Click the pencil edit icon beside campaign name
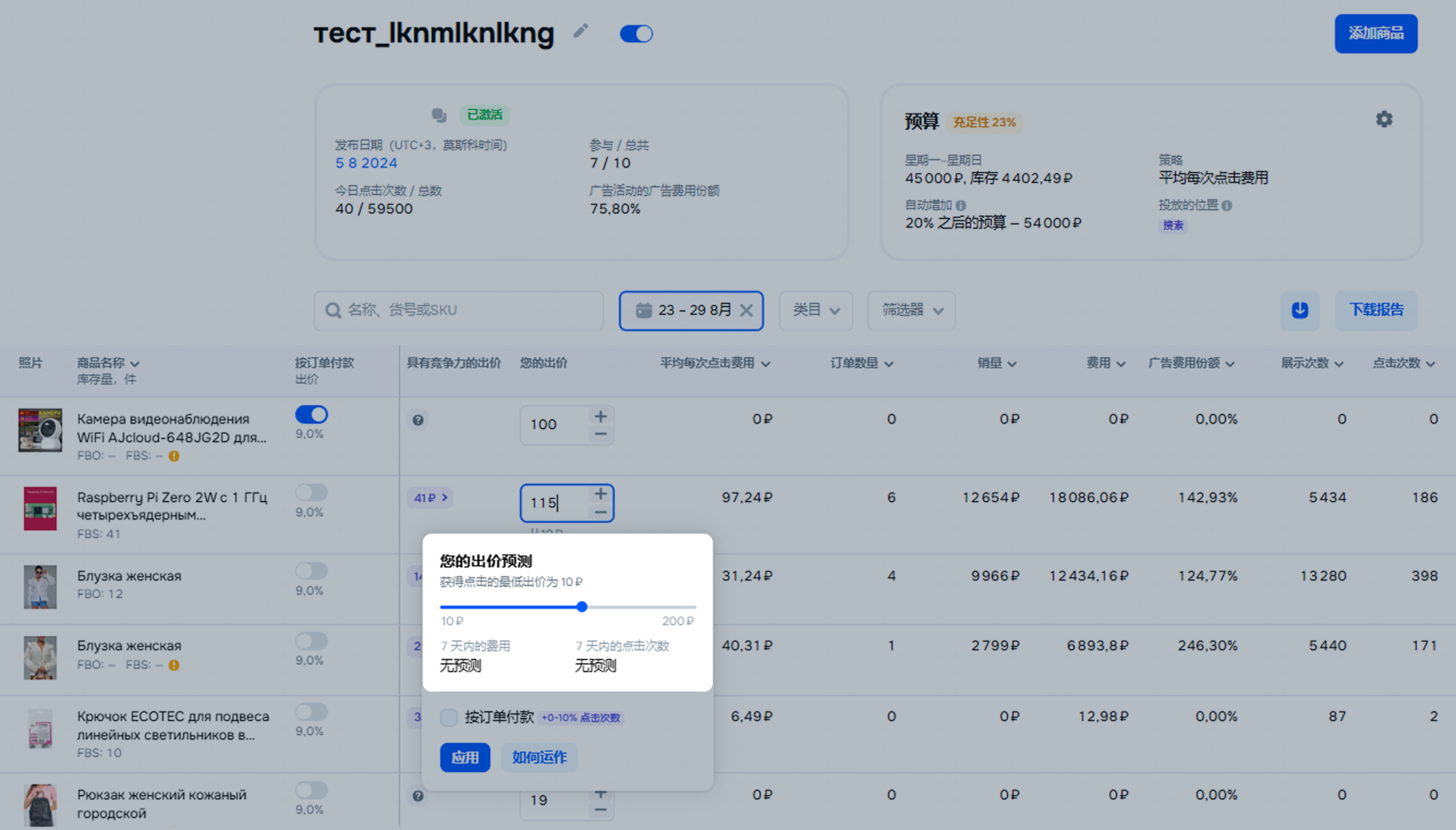This screenshot has width=1456, height=830. 581,31
